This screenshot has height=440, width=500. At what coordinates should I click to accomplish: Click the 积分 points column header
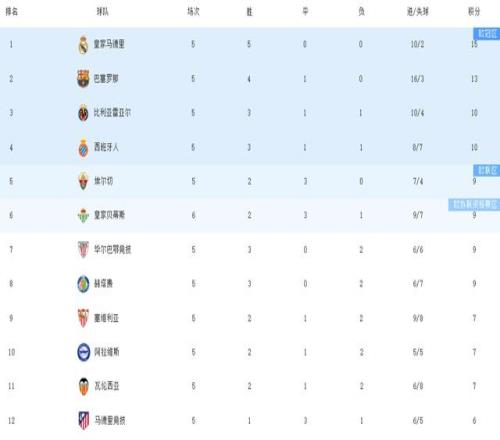coord(474,12)
